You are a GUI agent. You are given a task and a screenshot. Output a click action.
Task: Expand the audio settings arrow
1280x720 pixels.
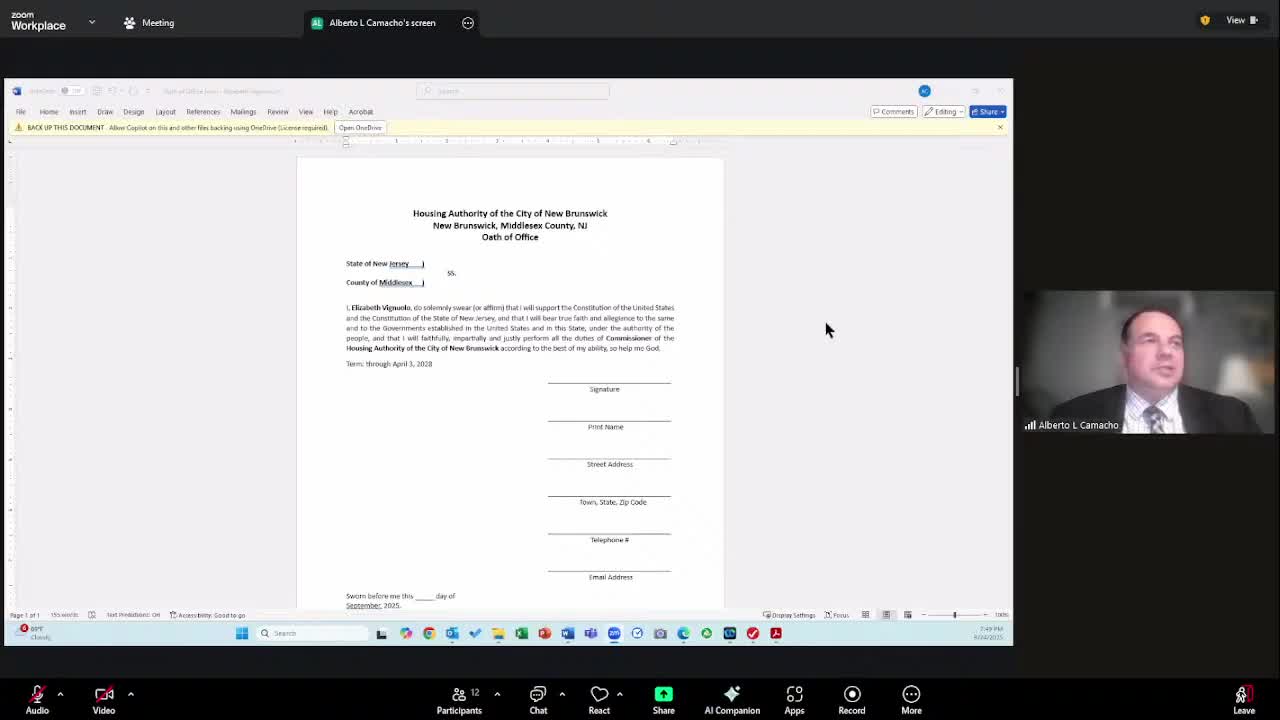click(60, 693)
